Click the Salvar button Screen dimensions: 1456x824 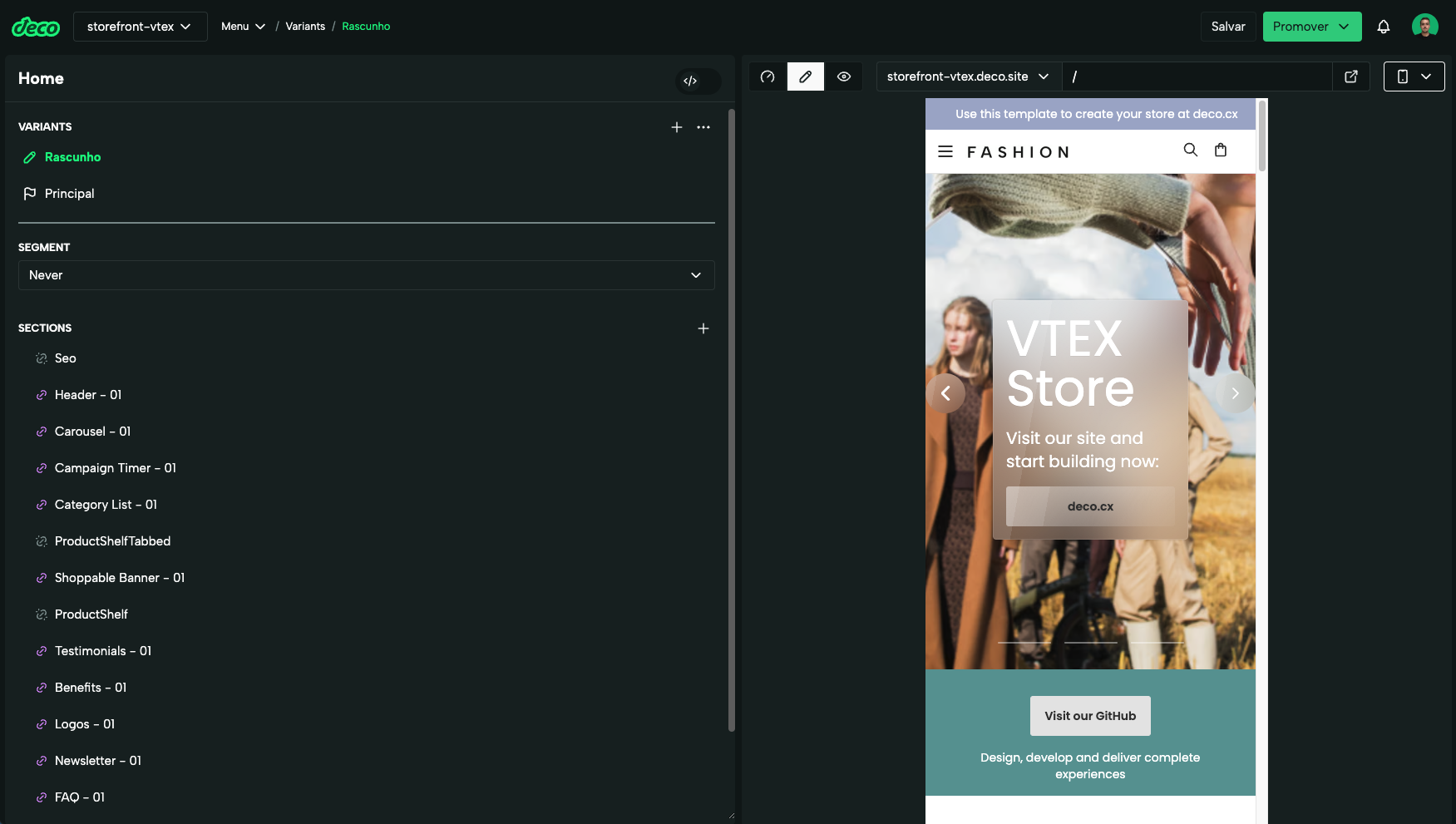1228,27
